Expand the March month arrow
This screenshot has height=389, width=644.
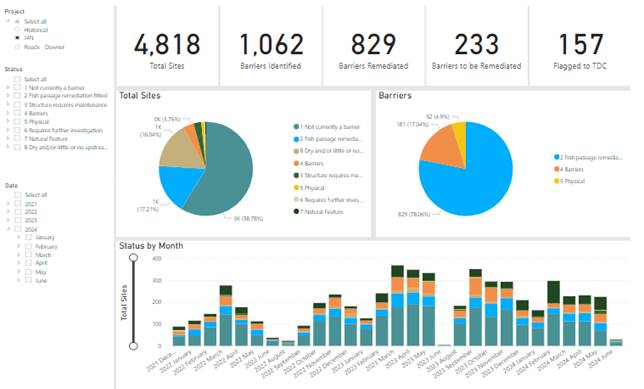18,254
